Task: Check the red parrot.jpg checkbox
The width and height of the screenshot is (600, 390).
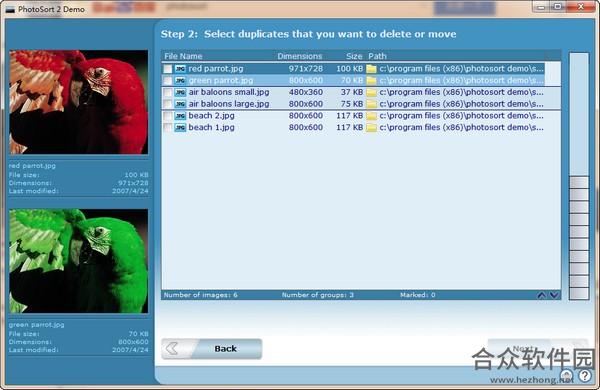Action: (168, 69)
